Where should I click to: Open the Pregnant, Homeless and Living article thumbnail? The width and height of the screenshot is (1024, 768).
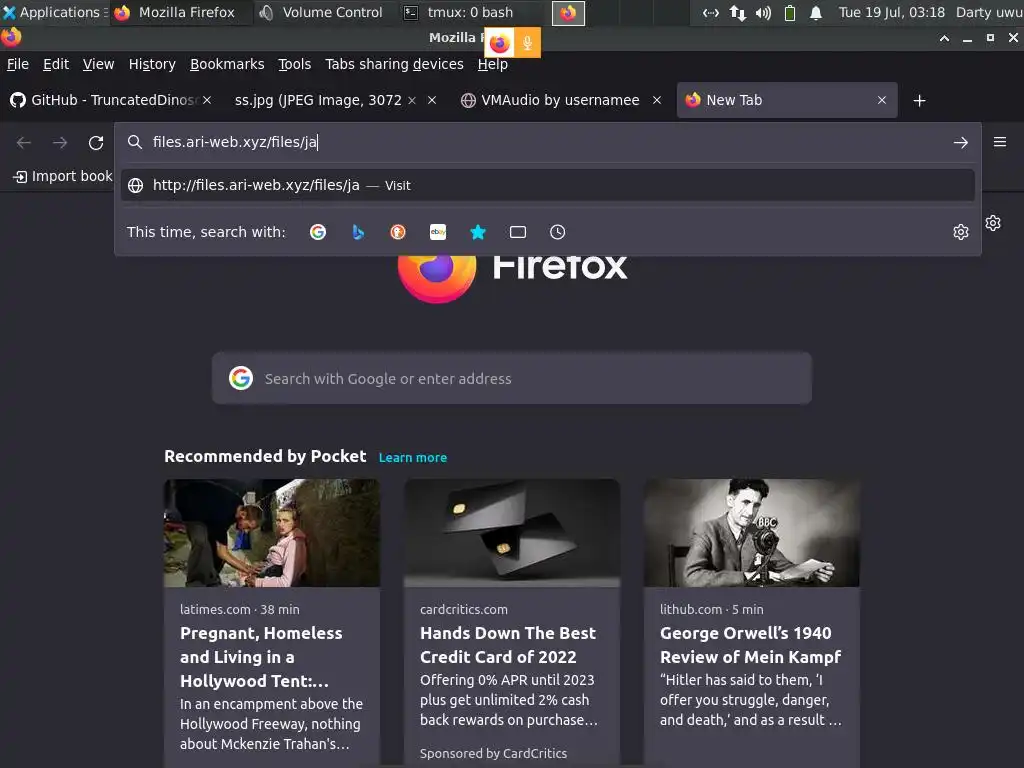272,533
